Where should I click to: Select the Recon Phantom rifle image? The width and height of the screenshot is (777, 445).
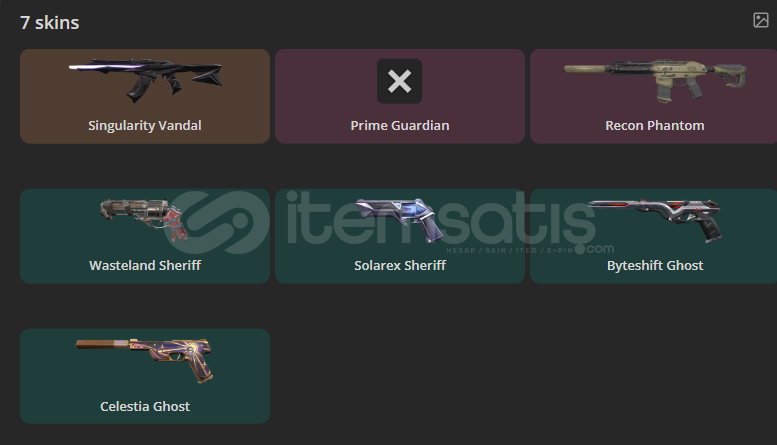(x=655, y=81)
